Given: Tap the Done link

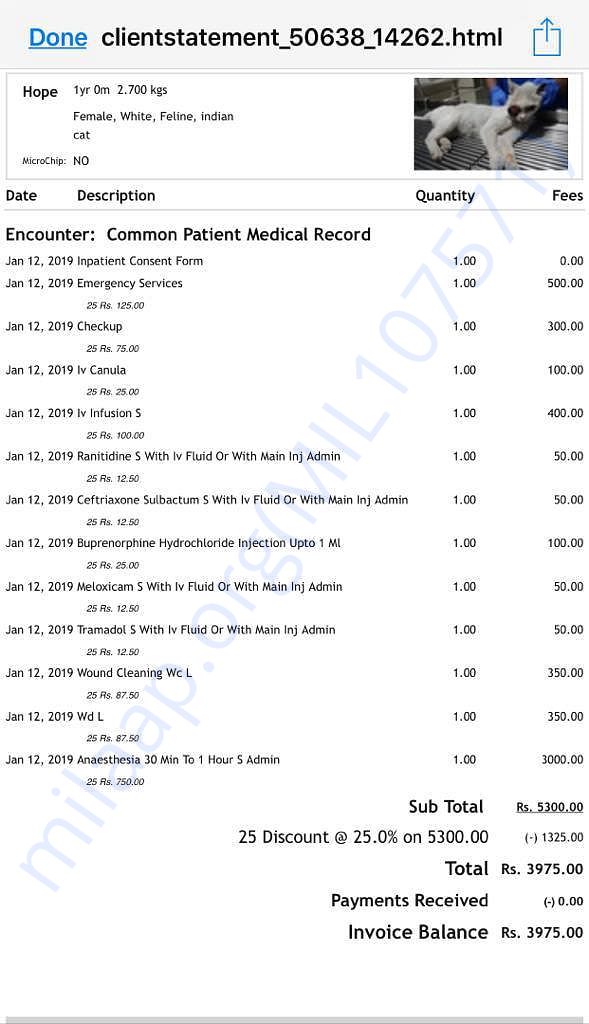Looking at the screenshot, I should pyautogui.click(x=57, y=37).
